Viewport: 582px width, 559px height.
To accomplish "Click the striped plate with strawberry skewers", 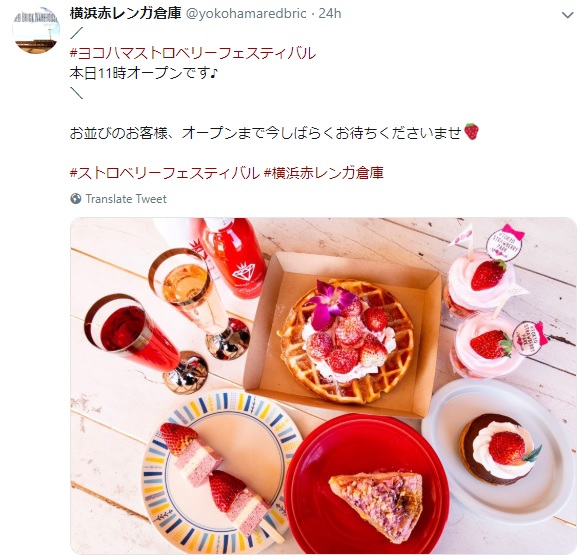I will point(219,468).
